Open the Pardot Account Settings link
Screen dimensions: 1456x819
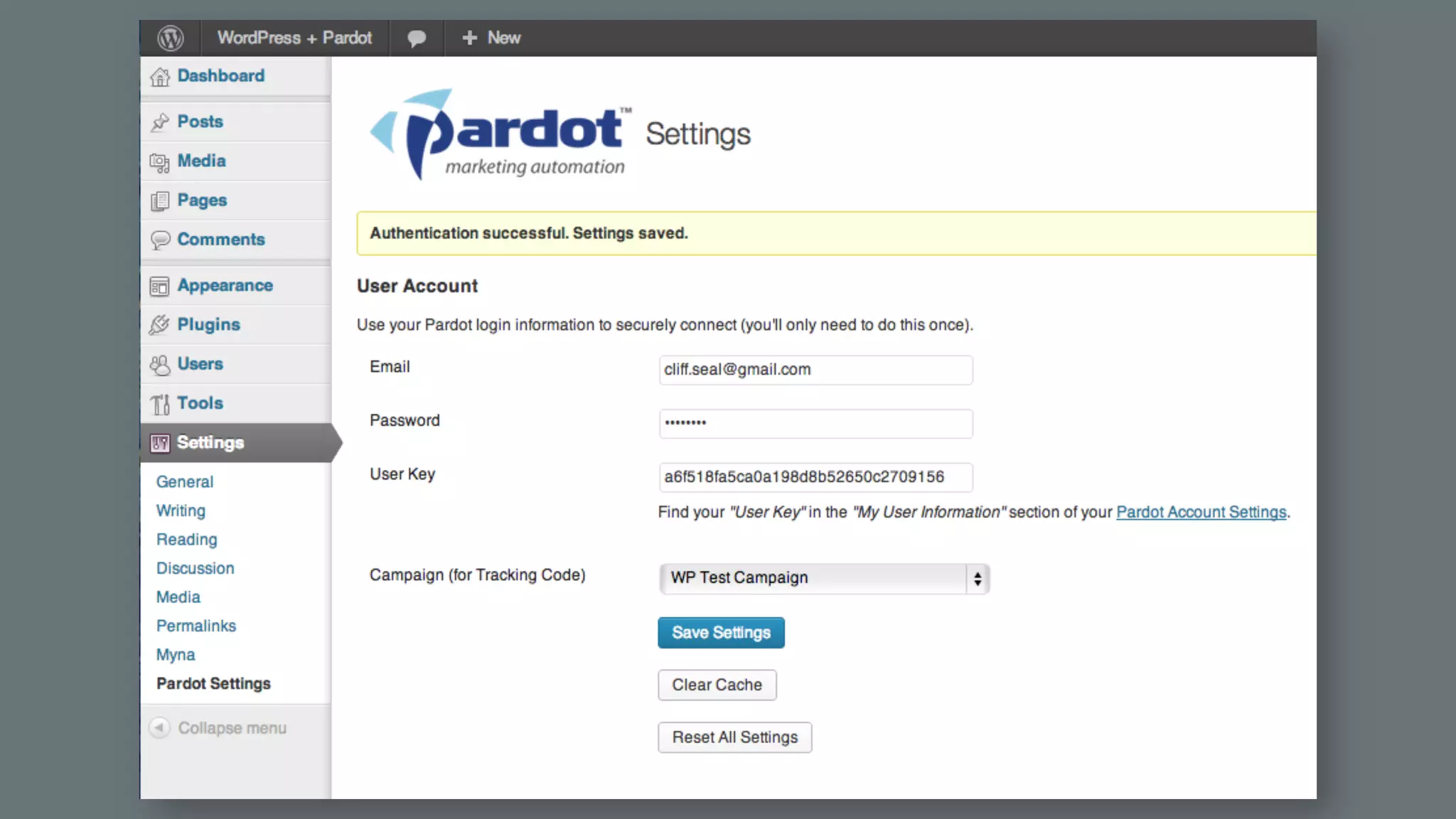pos(1201,512)
